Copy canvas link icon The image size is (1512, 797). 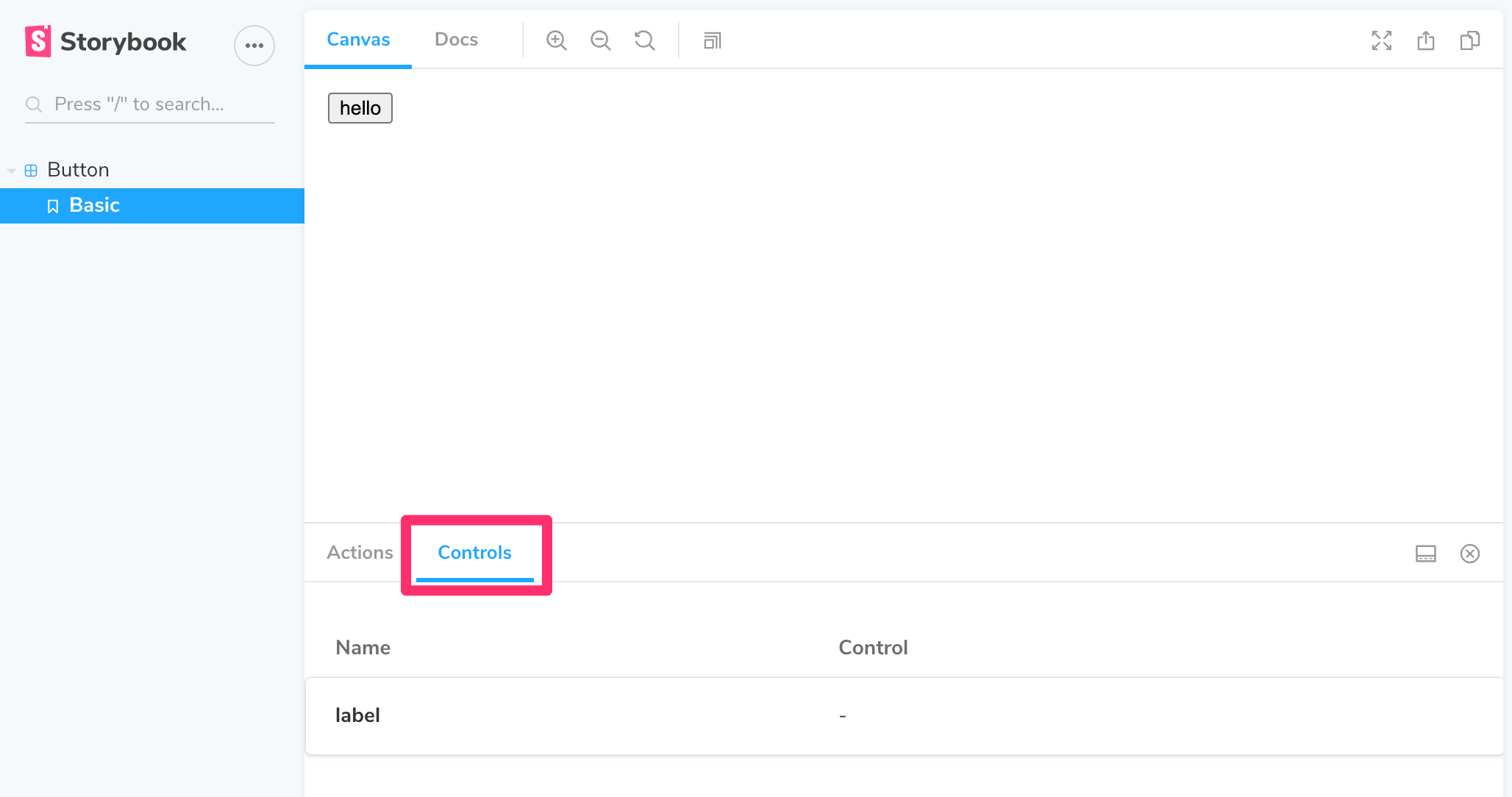(1469, 40)
